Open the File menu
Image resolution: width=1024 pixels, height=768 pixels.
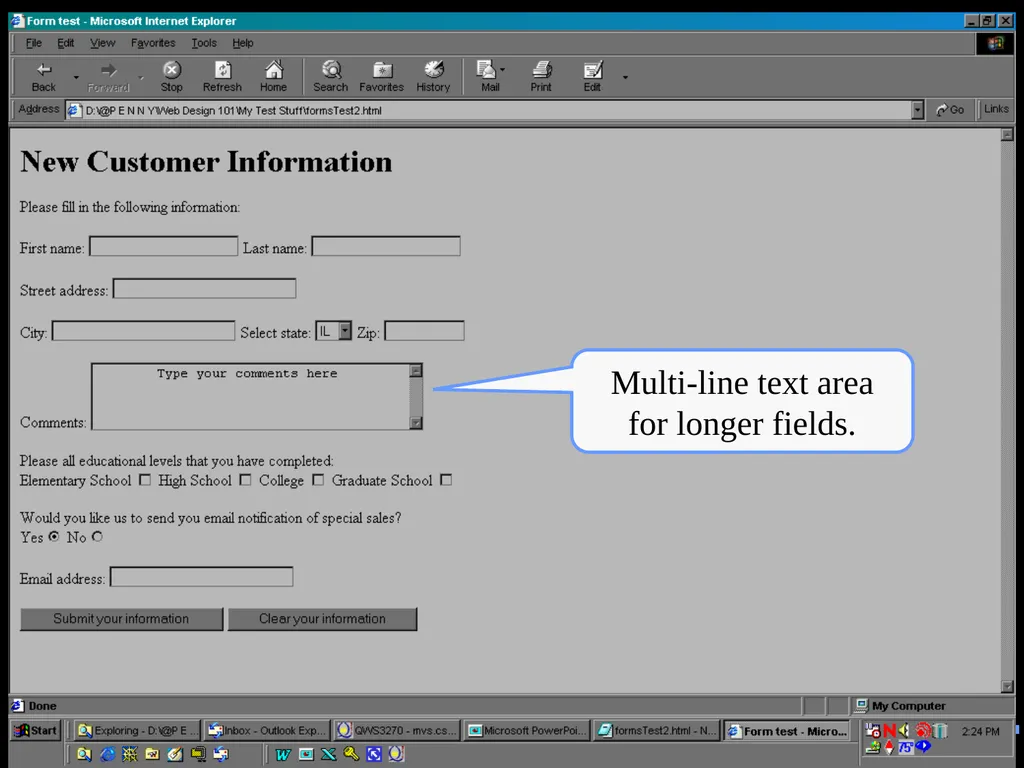click(34, 43)
